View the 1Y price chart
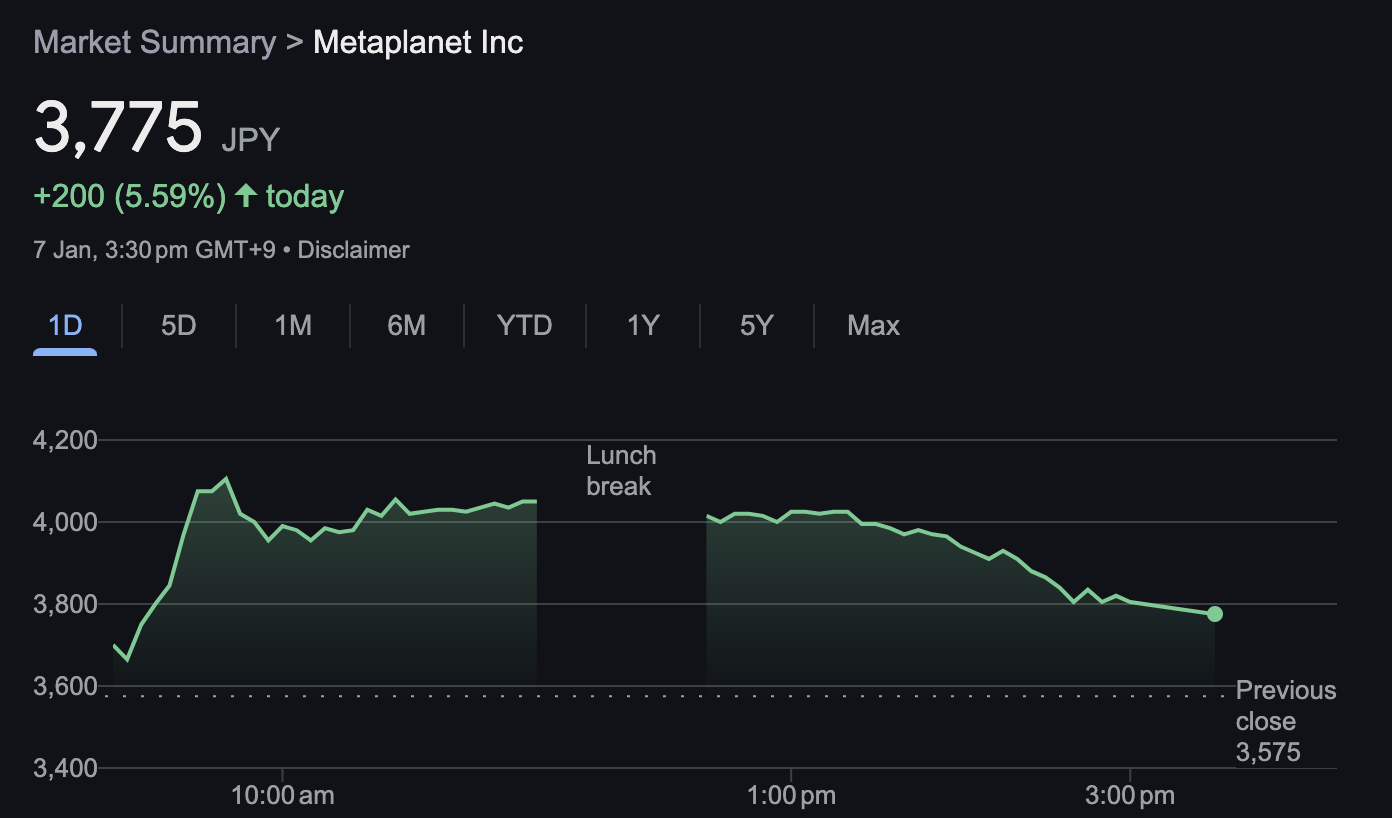Viewport: 1392px width, 818px height. [641, 325]
